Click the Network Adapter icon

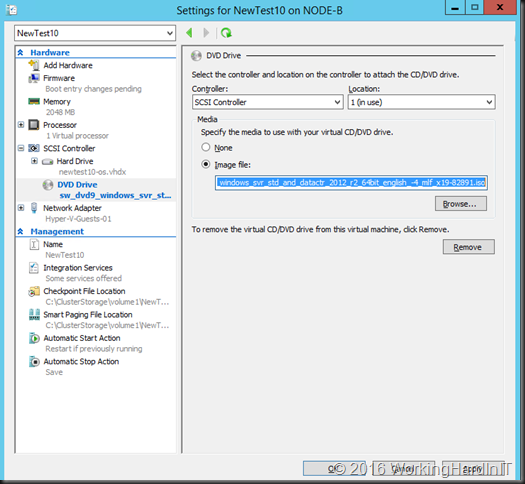coord(34,208)
